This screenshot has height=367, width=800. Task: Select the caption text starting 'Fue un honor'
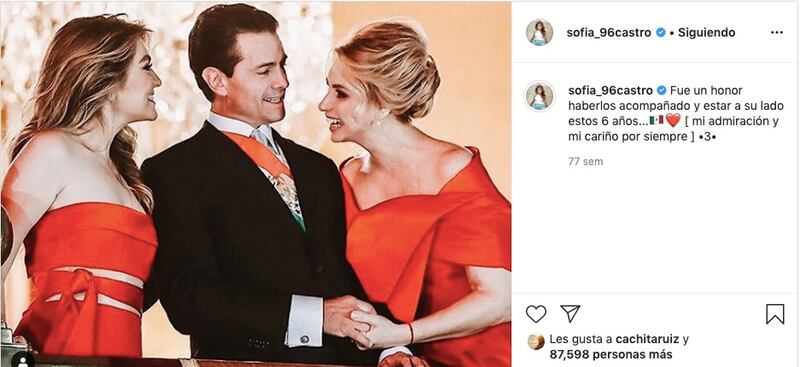pos(673,113)
